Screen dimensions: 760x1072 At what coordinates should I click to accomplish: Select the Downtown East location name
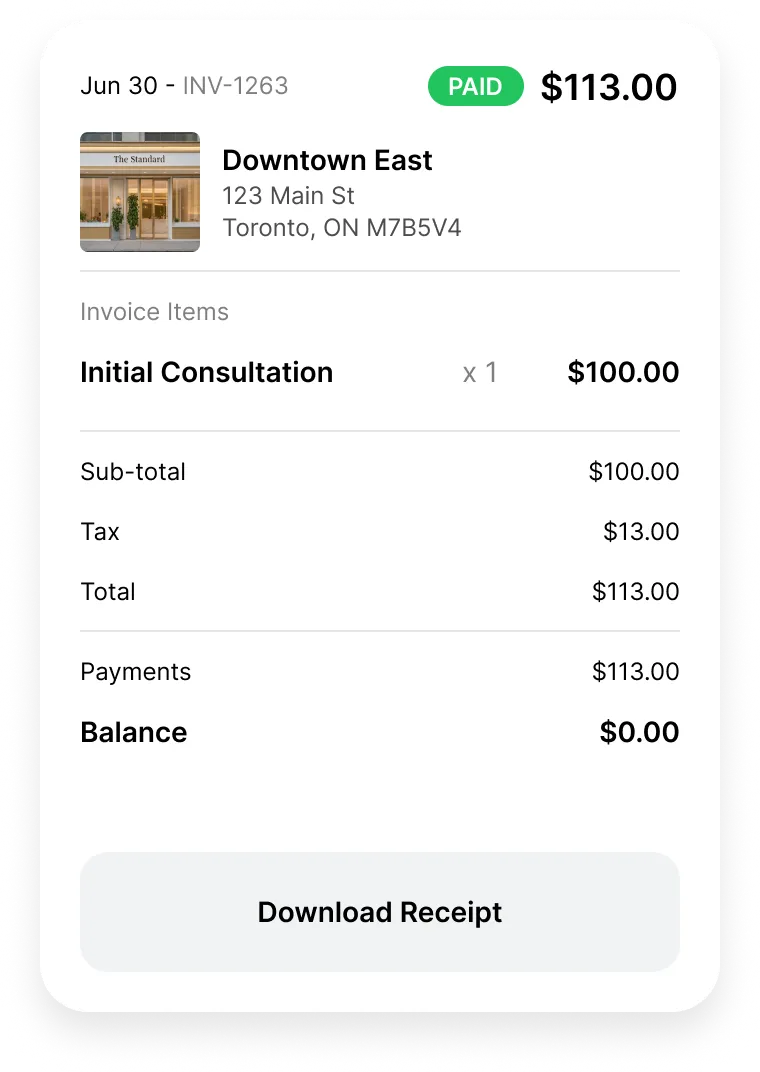point(327,161)
